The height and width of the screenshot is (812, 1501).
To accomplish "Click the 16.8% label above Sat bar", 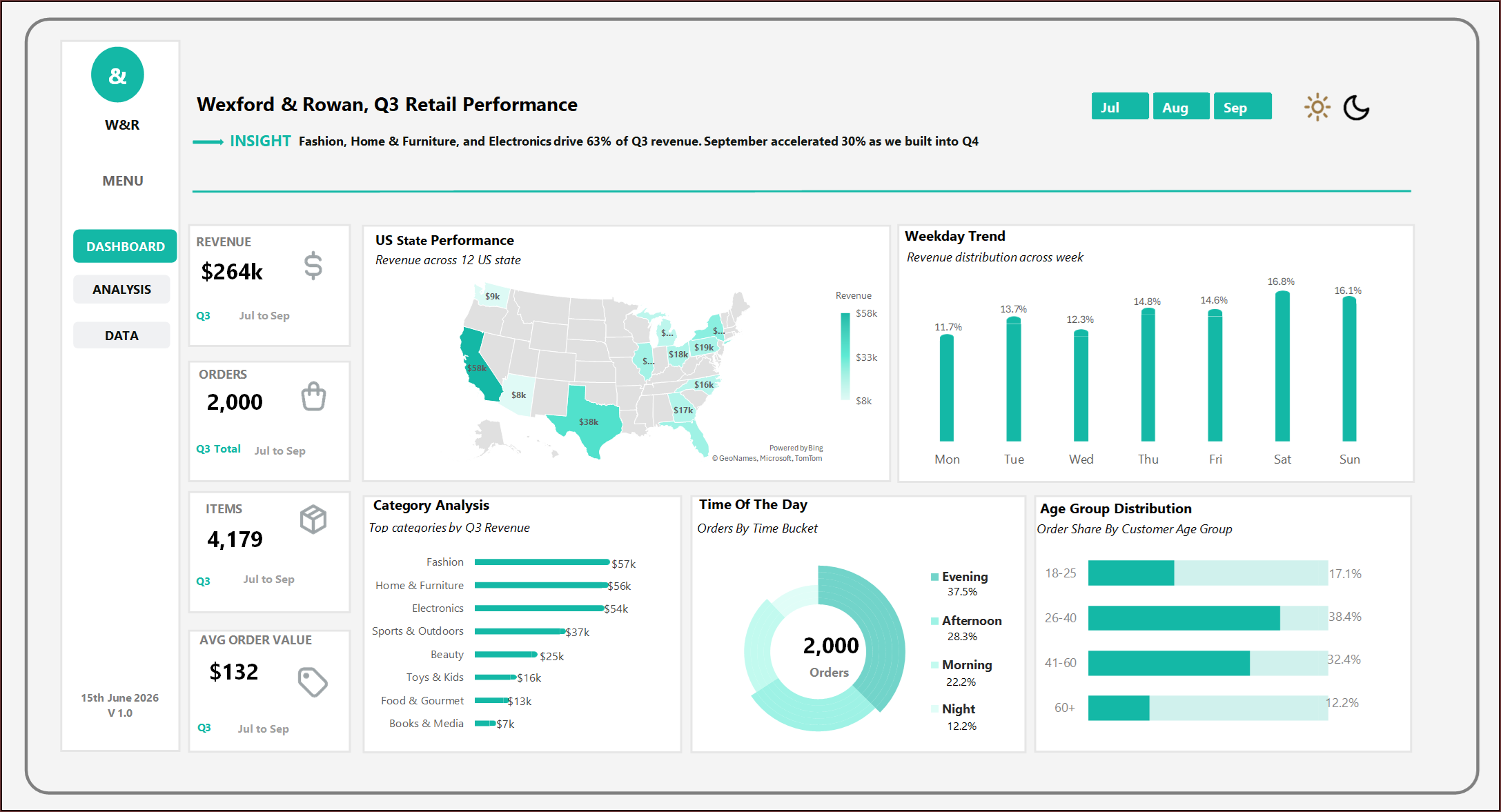I will click(x=1281, y=281).
